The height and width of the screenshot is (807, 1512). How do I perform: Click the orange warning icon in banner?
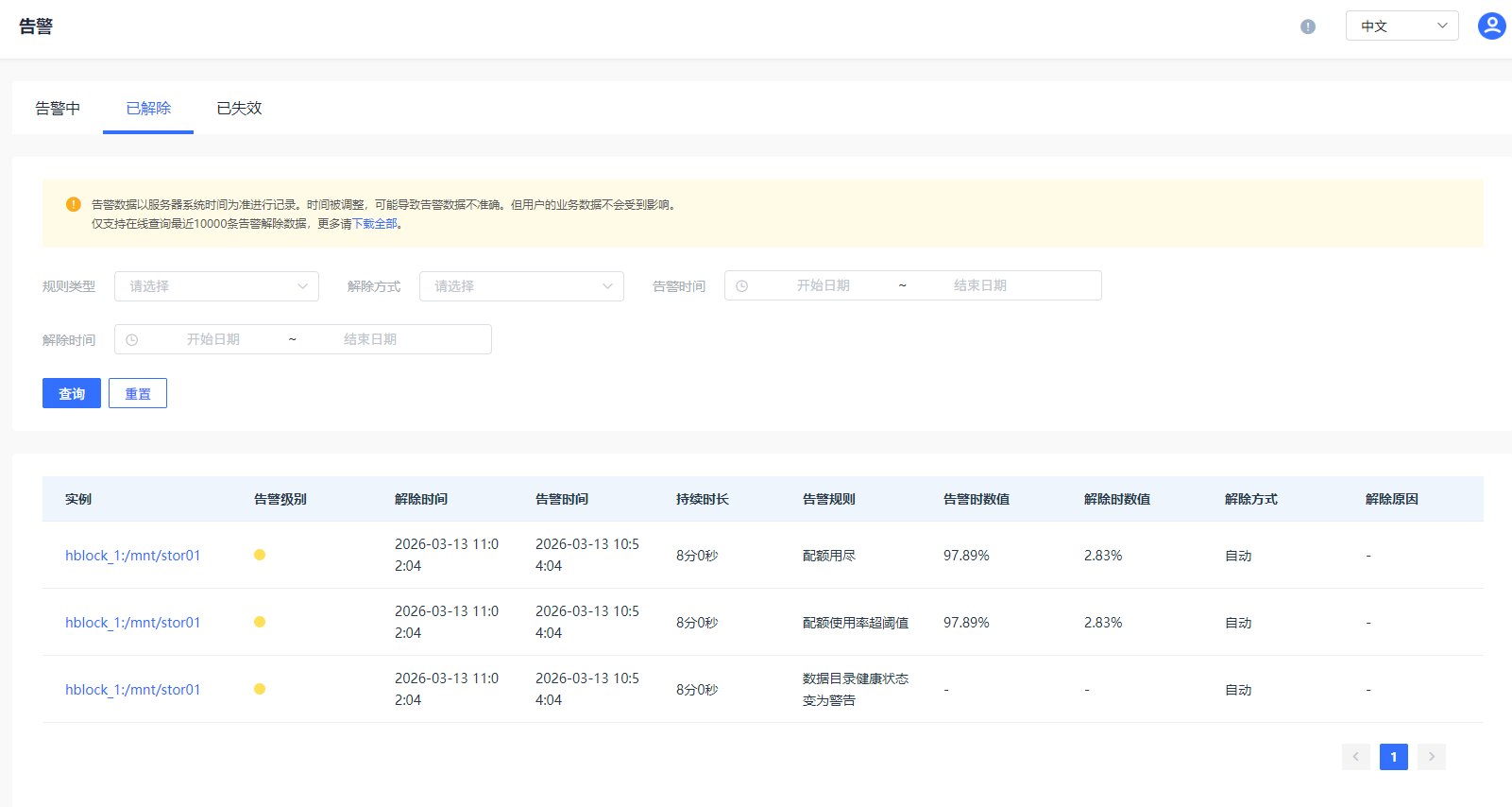(74, 204)
